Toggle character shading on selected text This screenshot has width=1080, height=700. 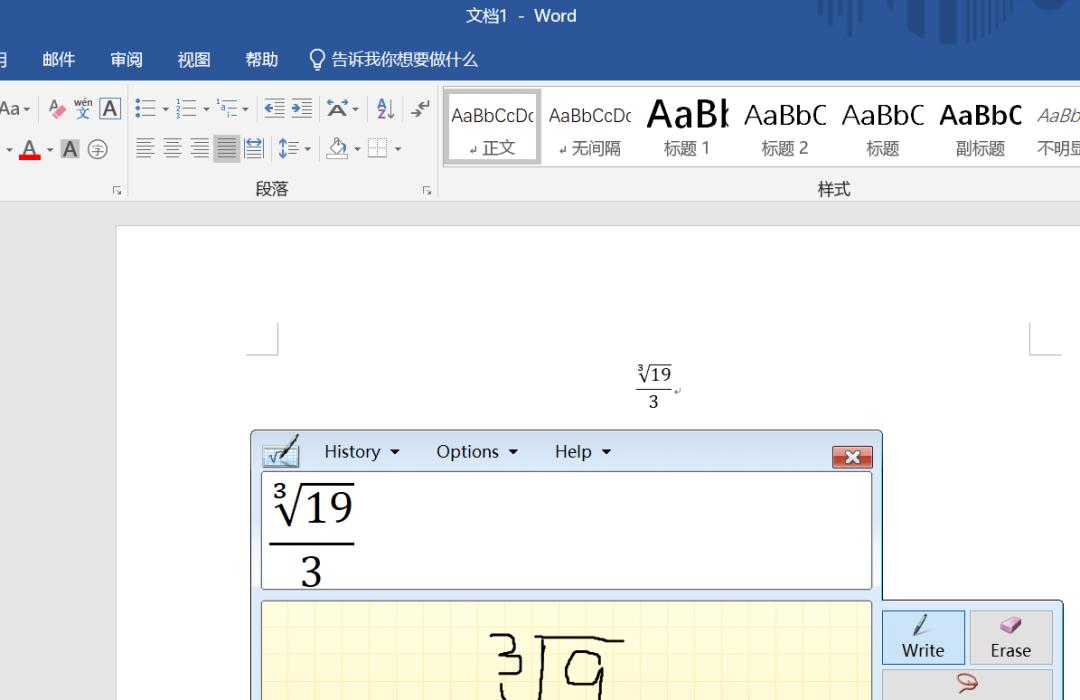pyautogui.click(x=69, y=149)
